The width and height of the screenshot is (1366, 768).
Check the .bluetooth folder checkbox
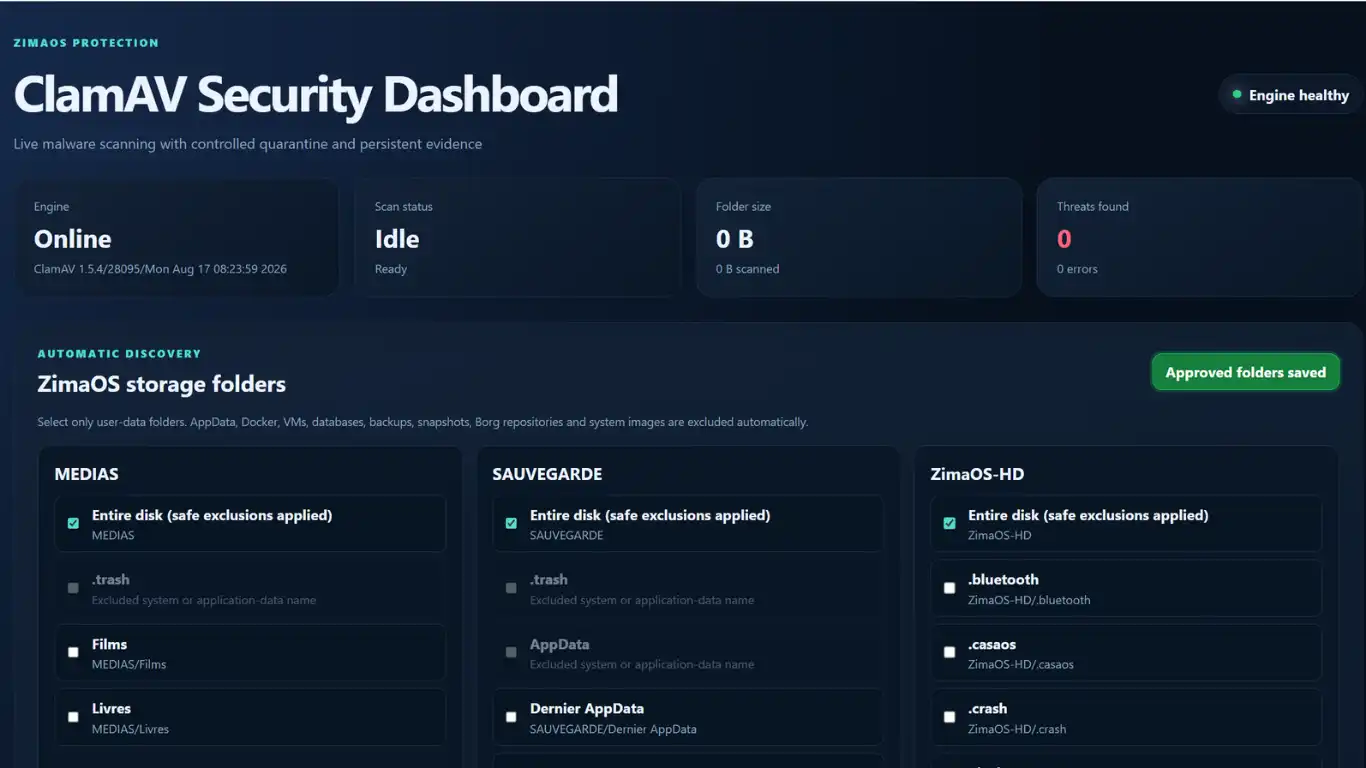(949, 588)
